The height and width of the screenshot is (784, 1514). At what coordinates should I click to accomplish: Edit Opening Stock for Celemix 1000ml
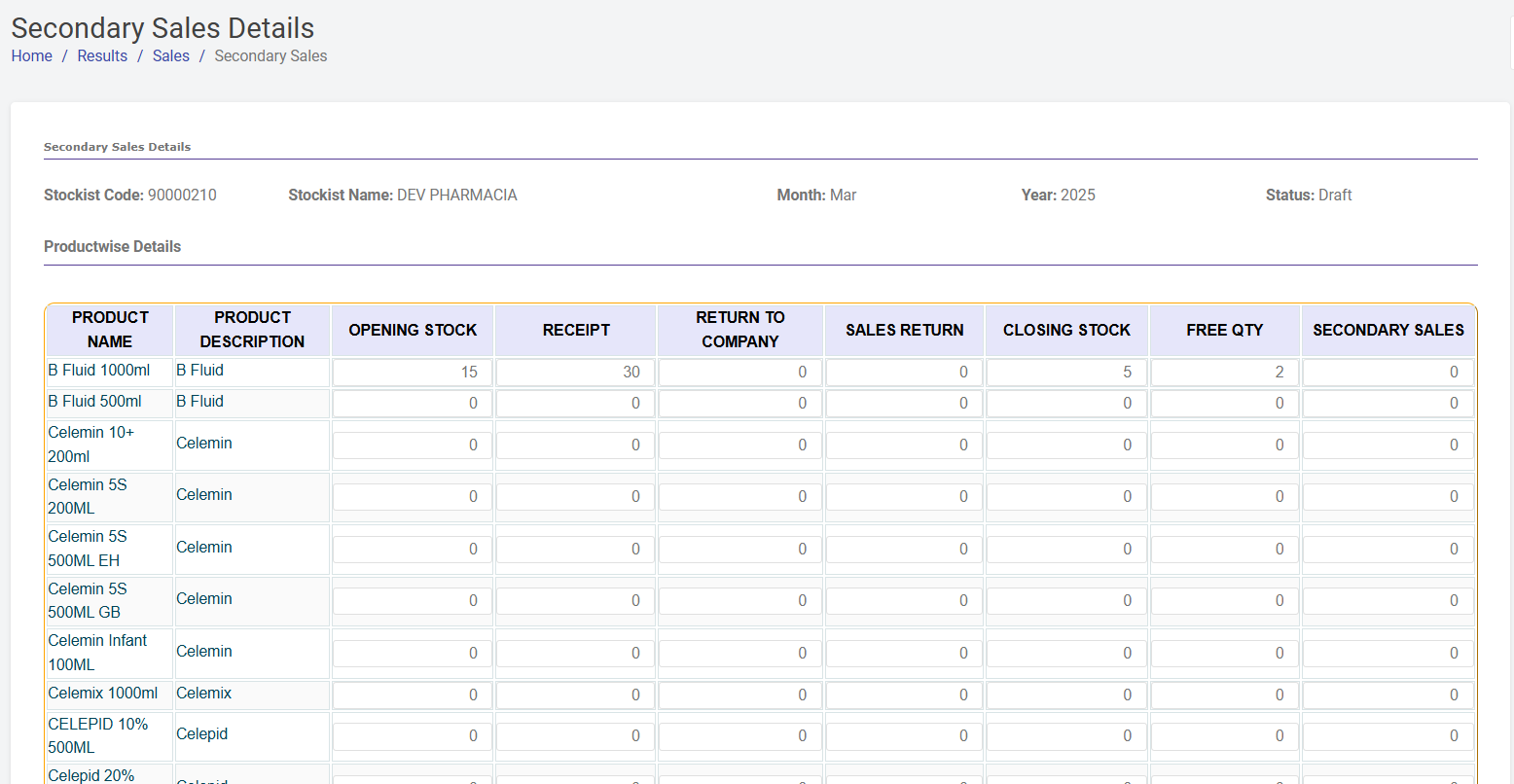pyautogui.click(x=413, y=695)
